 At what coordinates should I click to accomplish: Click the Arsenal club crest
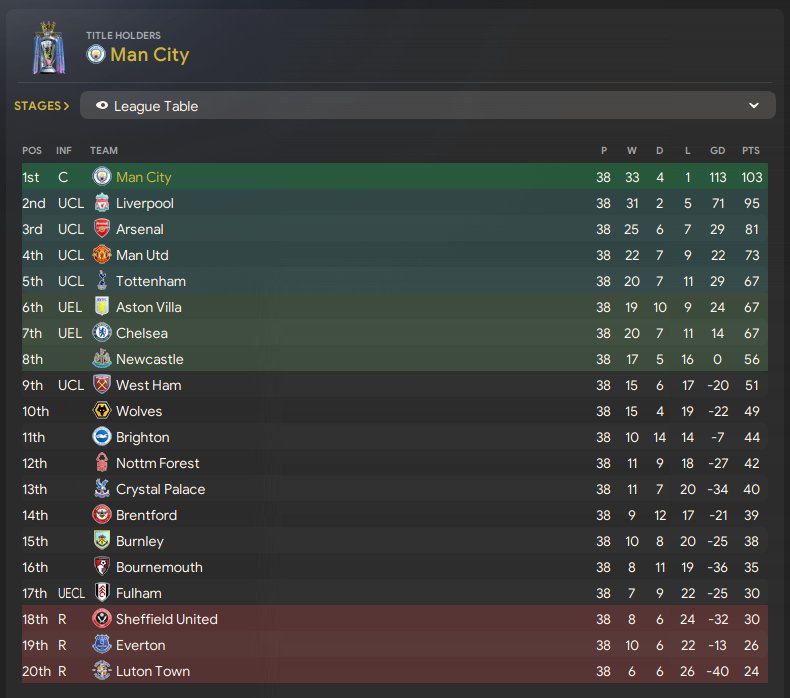(x=102, y=229)
